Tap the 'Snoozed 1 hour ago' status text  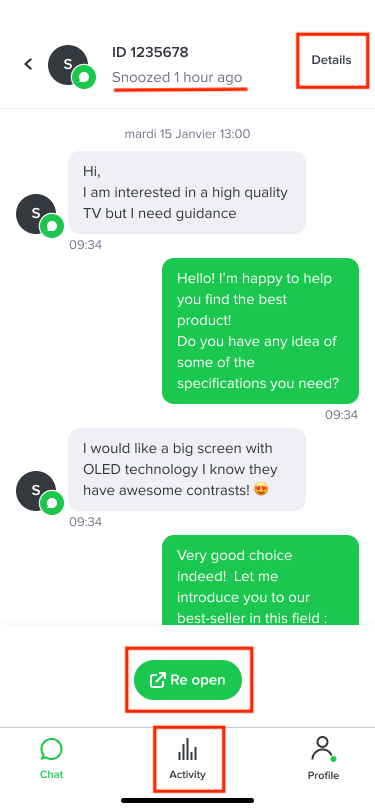(177, 78)
